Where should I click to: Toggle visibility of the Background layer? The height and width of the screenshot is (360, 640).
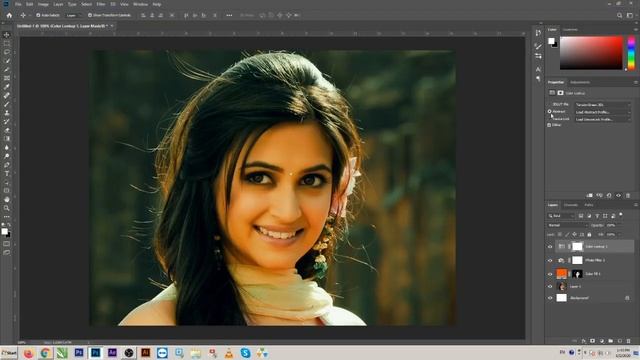click(x=550, y=298)
